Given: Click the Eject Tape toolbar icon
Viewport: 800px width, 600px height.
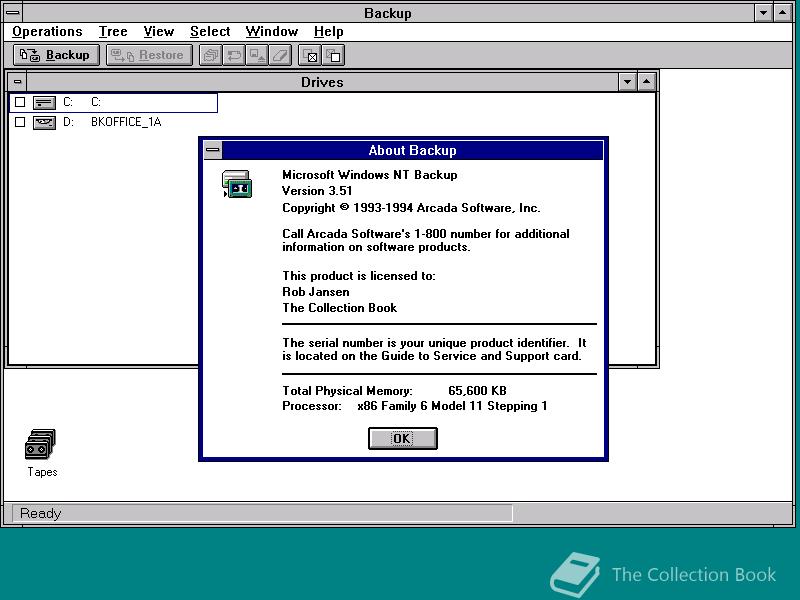Looking at the screenshot, I should 257,55.
